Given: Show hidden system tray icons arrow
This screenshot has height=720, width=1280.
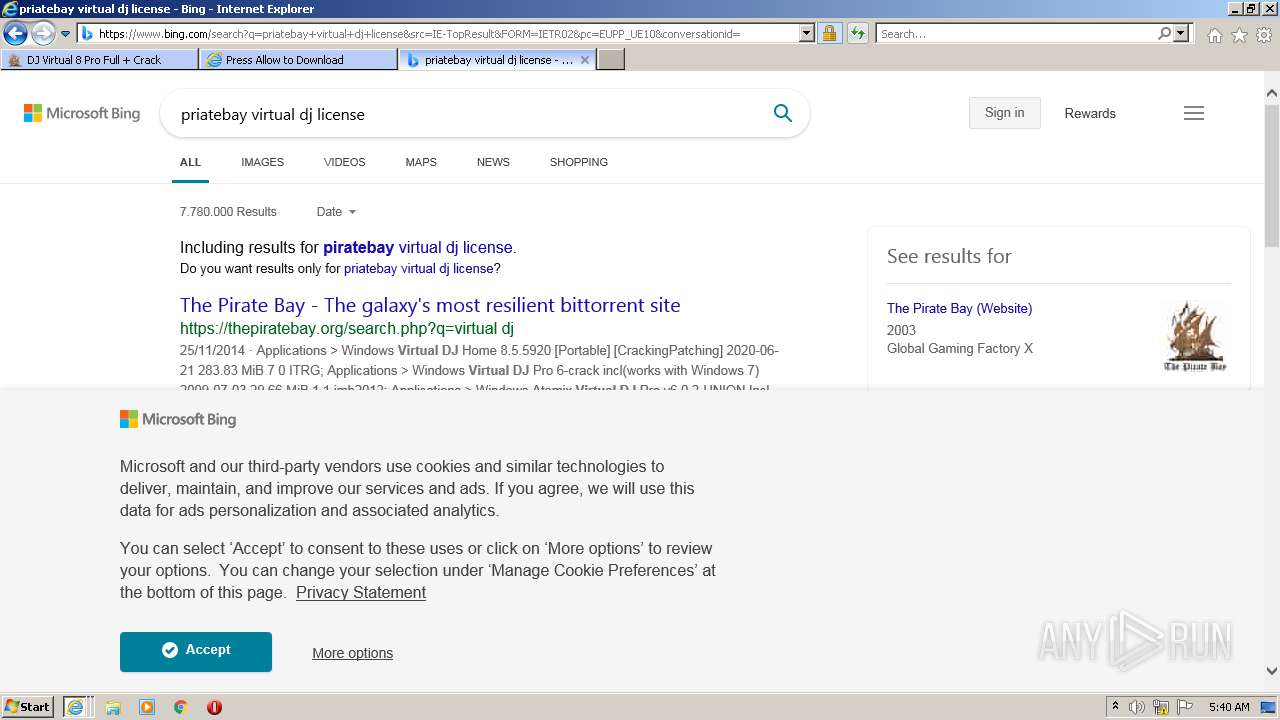Looking at the screenshot, I should pos(1115,707).
